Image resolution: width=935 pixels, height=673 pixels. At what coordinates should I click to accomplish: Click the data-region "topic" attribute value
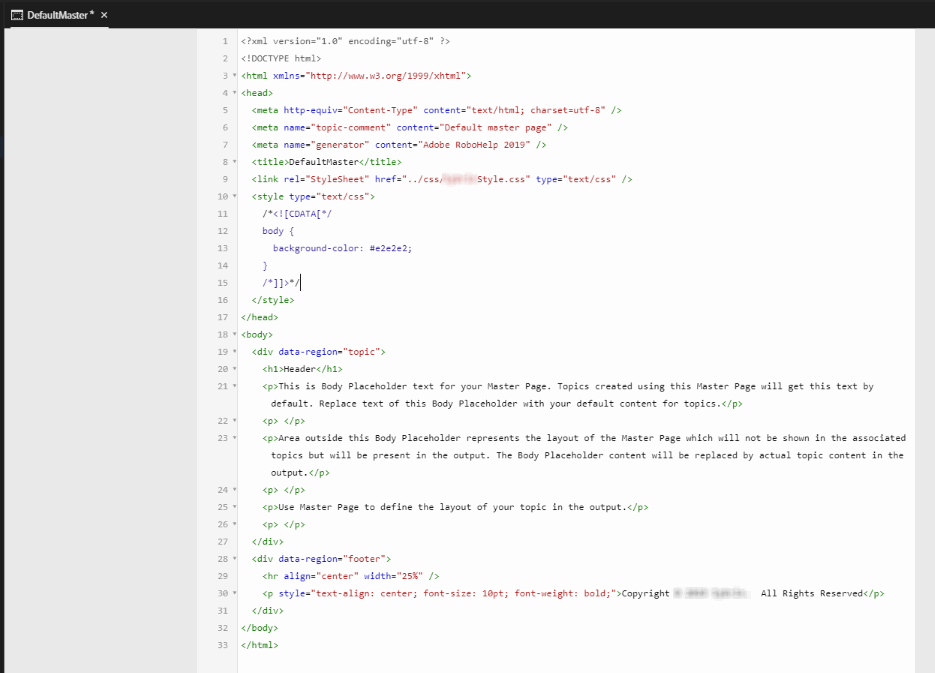[x=361, y=352]
